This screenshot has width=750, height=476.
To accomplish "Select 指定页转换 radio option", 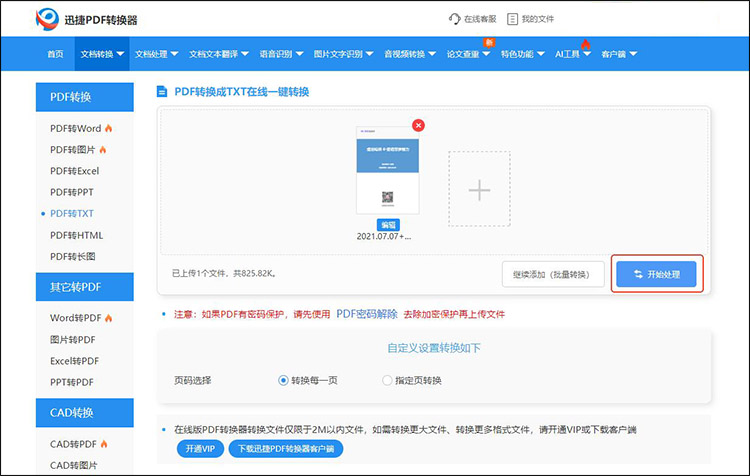I will pyautogui.click(x=387, y=380).
